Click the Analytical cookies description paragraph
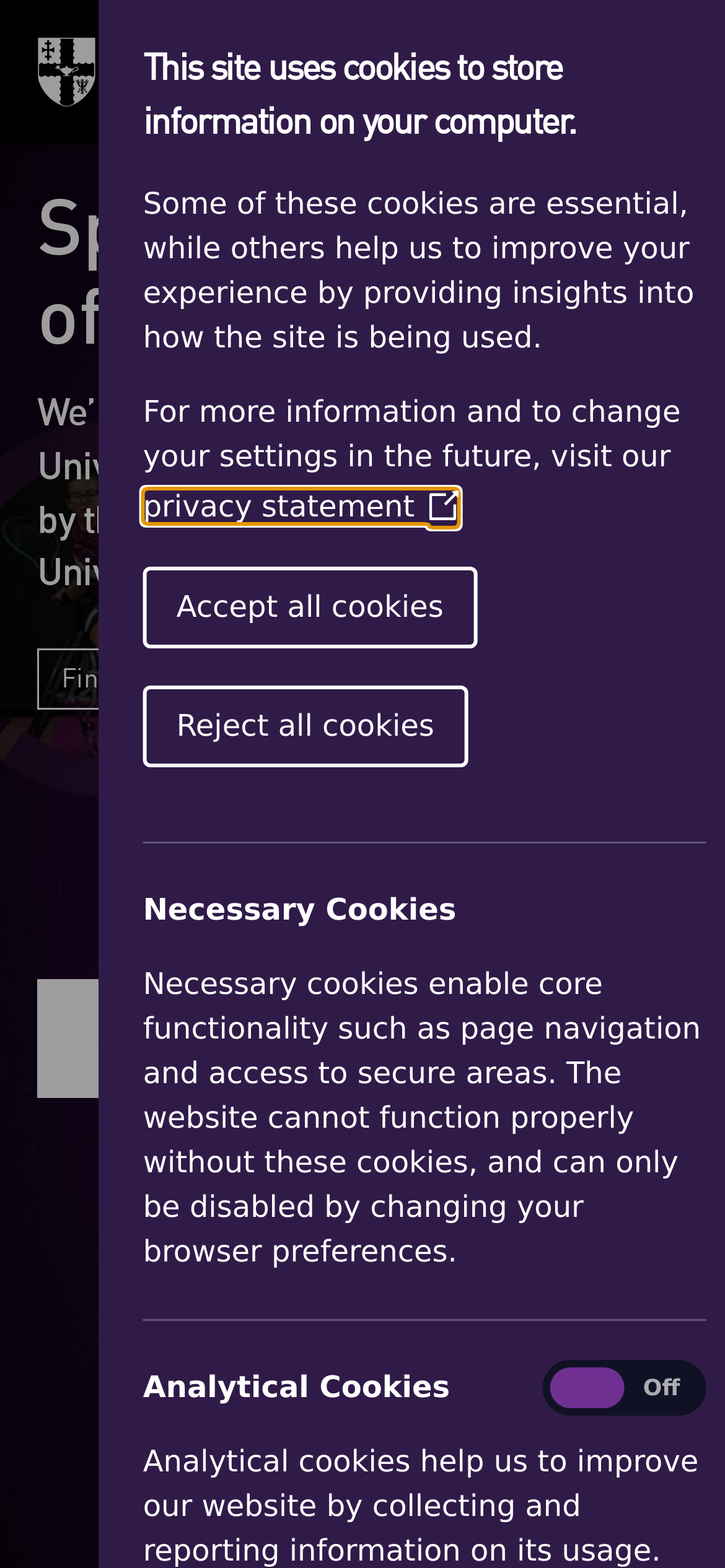This screenshot has height=1568, width=725. point(421,1505)
